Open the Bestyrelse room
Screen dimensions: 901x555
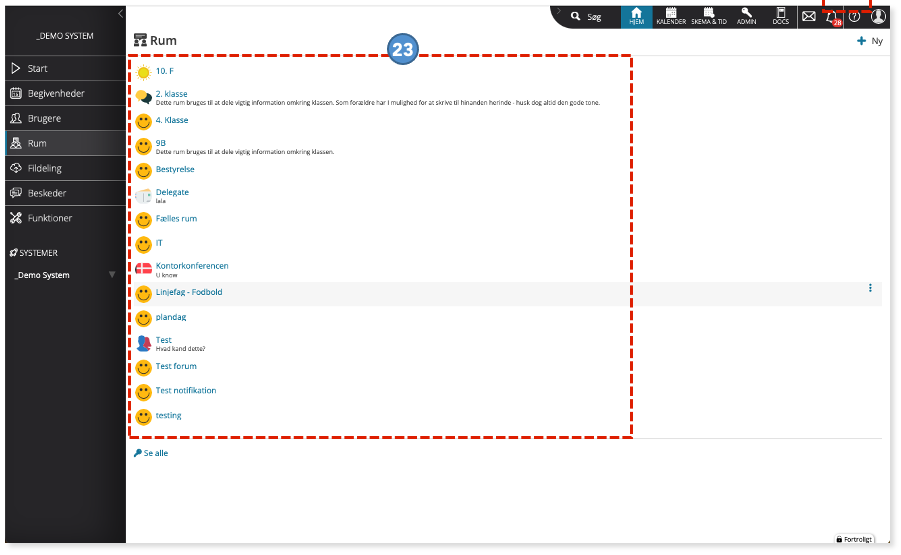pos(175,169)
